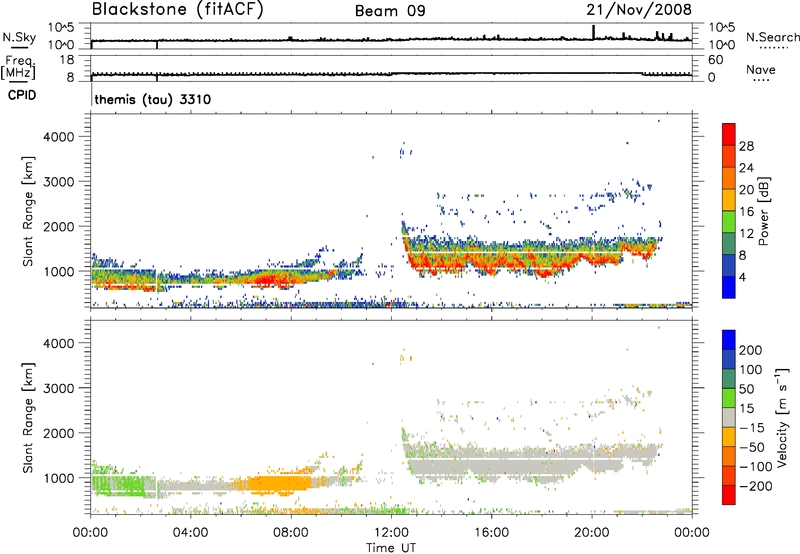Click the 'Beam 09' label
Viewport: 800px width, 554px height.
coord(390,11)
